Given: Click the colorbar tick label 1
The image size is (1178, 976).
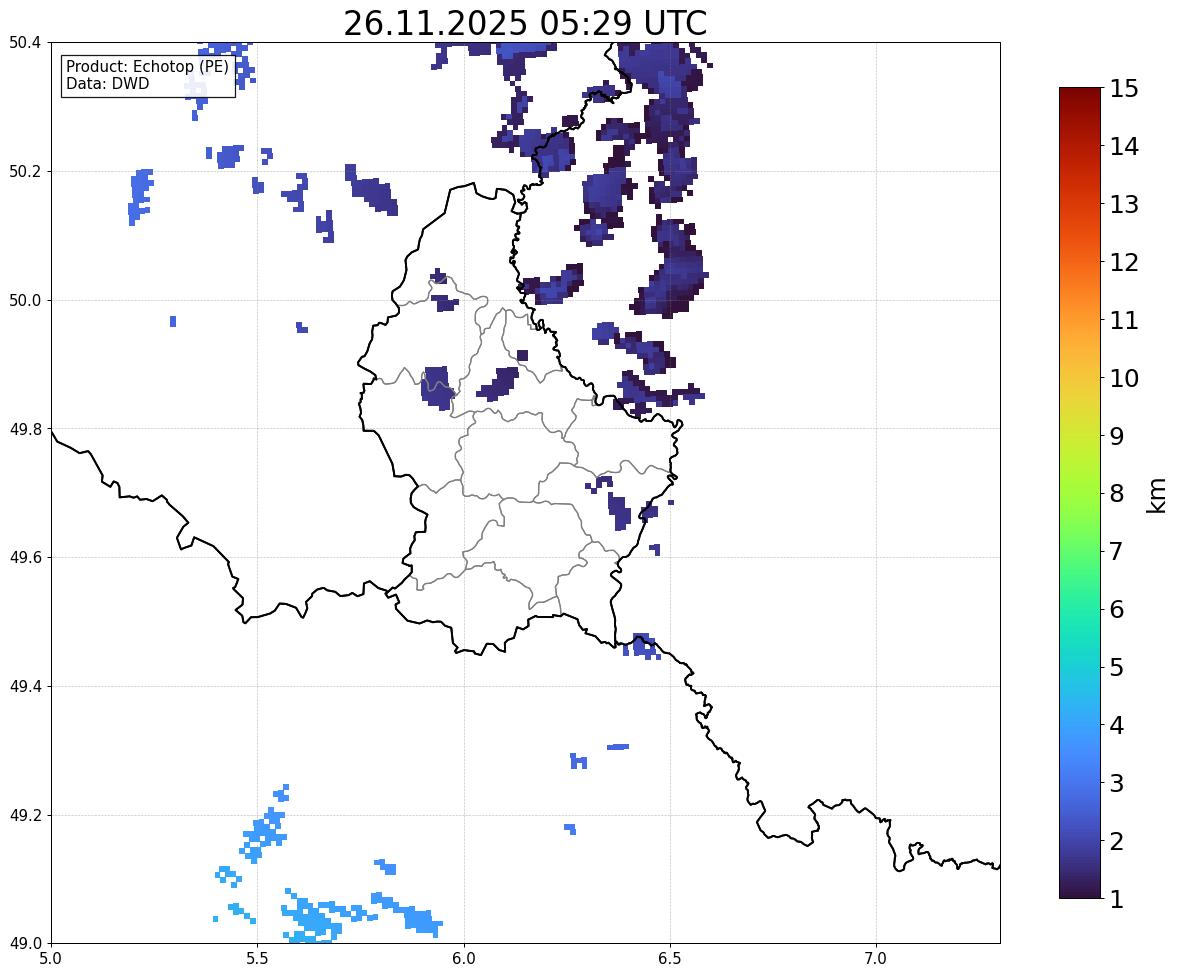Looking at the screenshot, I should [1117, 899].
